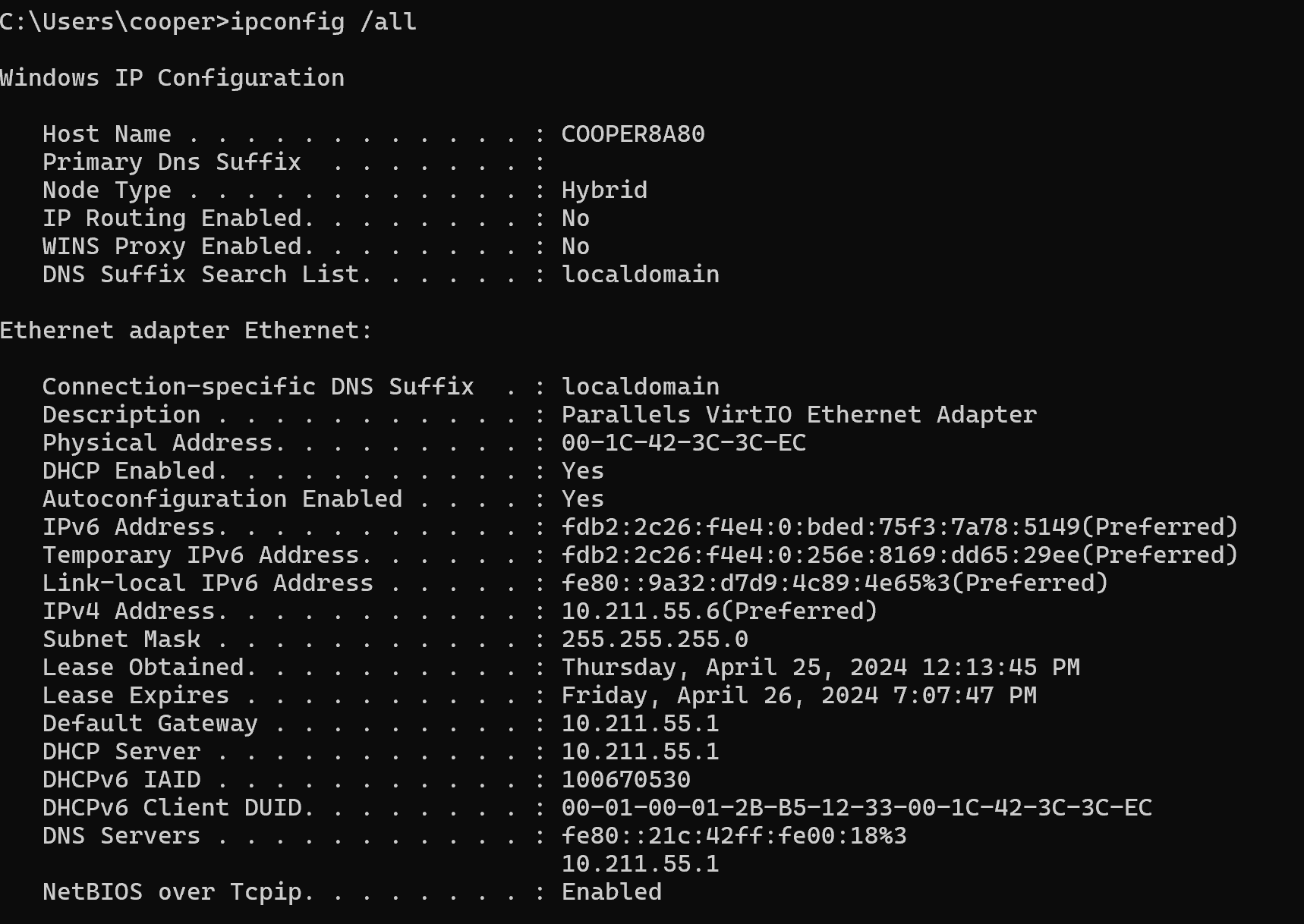Viewport: 1304px width, 924px height.
Task: Click the DHCP Enabled value Yes
Action: (582, 470)
